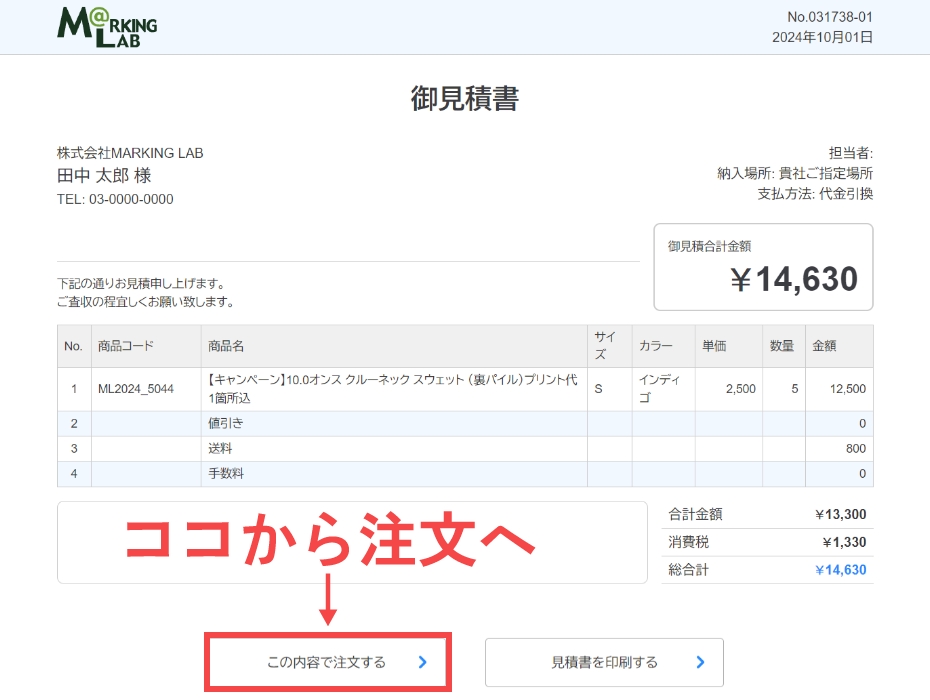The height and width of the screenshot is (700, 930).
Task: Click the print button 見積書を印刷する
Action: (x=603, y=662)
